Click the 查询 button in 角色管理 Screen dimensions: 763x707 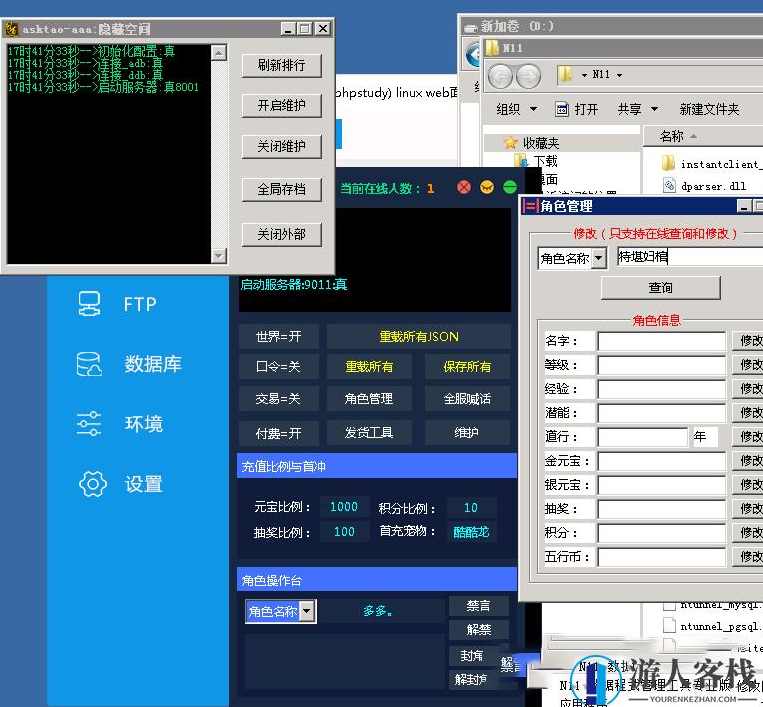[x=660, y=288]
